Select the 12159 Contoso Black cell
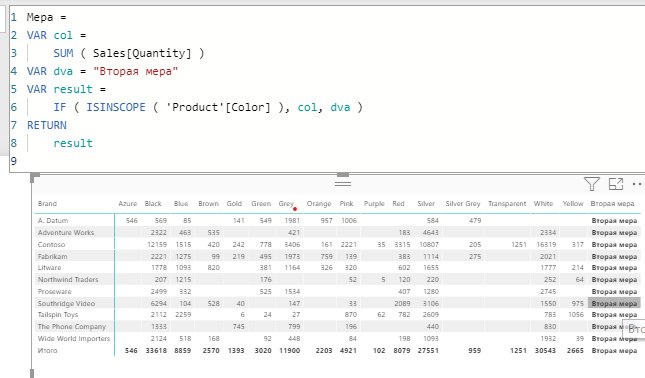 157,244
